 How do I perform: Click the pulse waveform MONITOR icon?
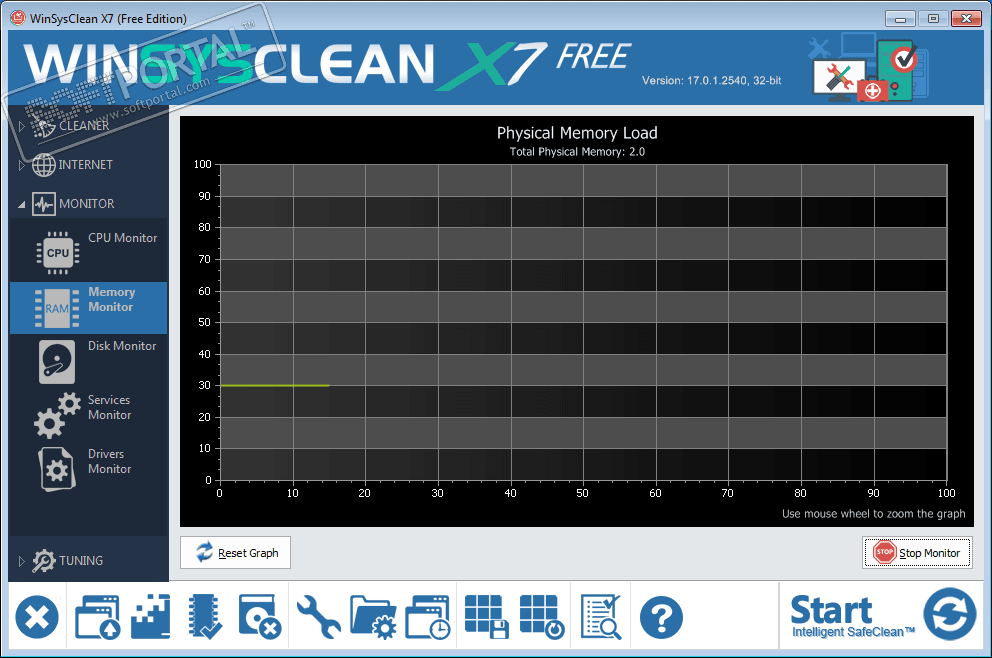click(x=44, y=204)
